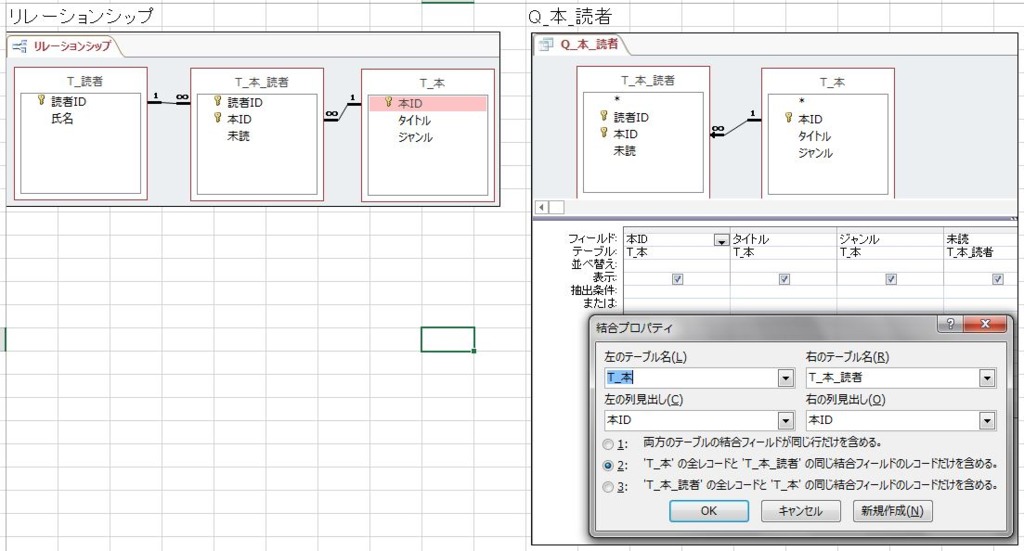The height and width of the screenshot is (551, 1024).
Task: Click the left scroll arrow in query pane
Action: 542,207
